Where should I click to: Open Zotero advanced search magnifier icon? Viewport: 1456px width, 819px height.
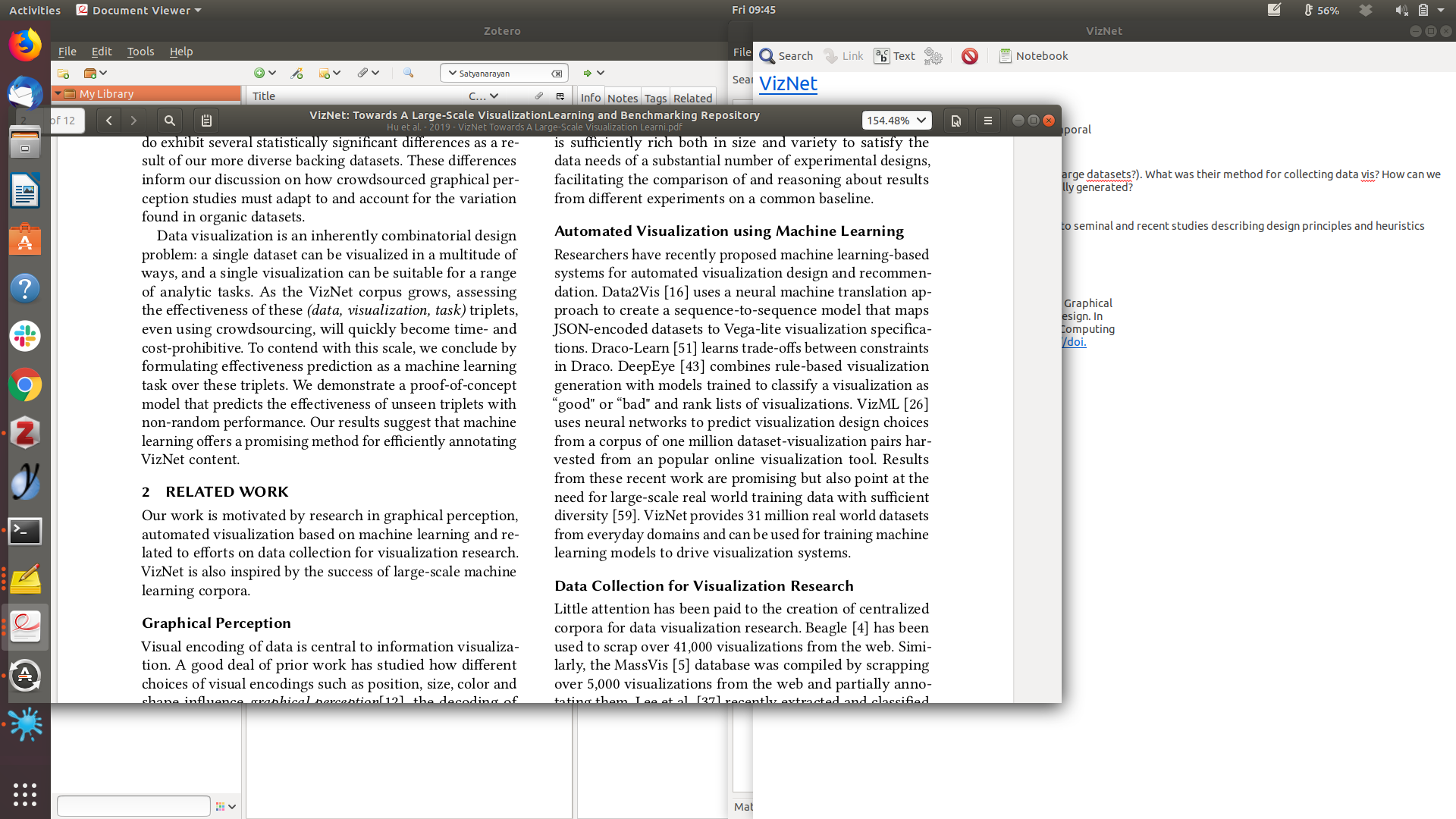point(408,74)
